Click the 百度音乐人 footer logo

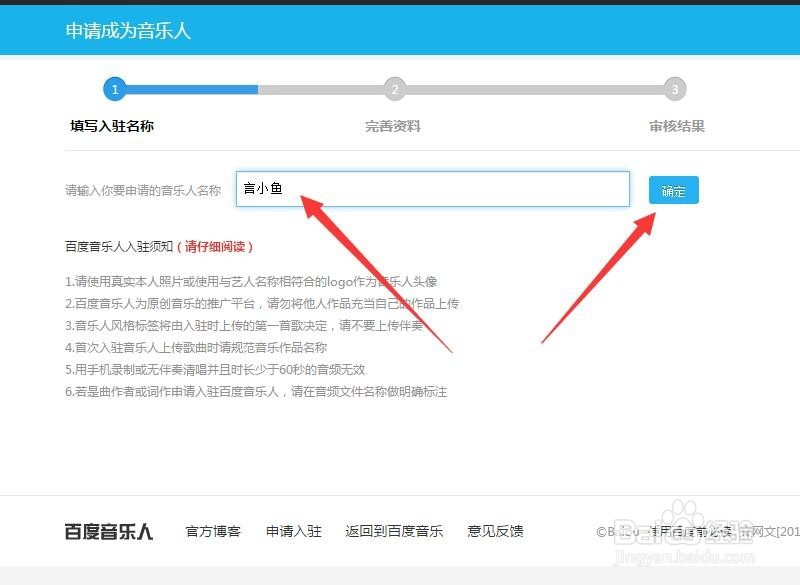click(x=109, y=531)
